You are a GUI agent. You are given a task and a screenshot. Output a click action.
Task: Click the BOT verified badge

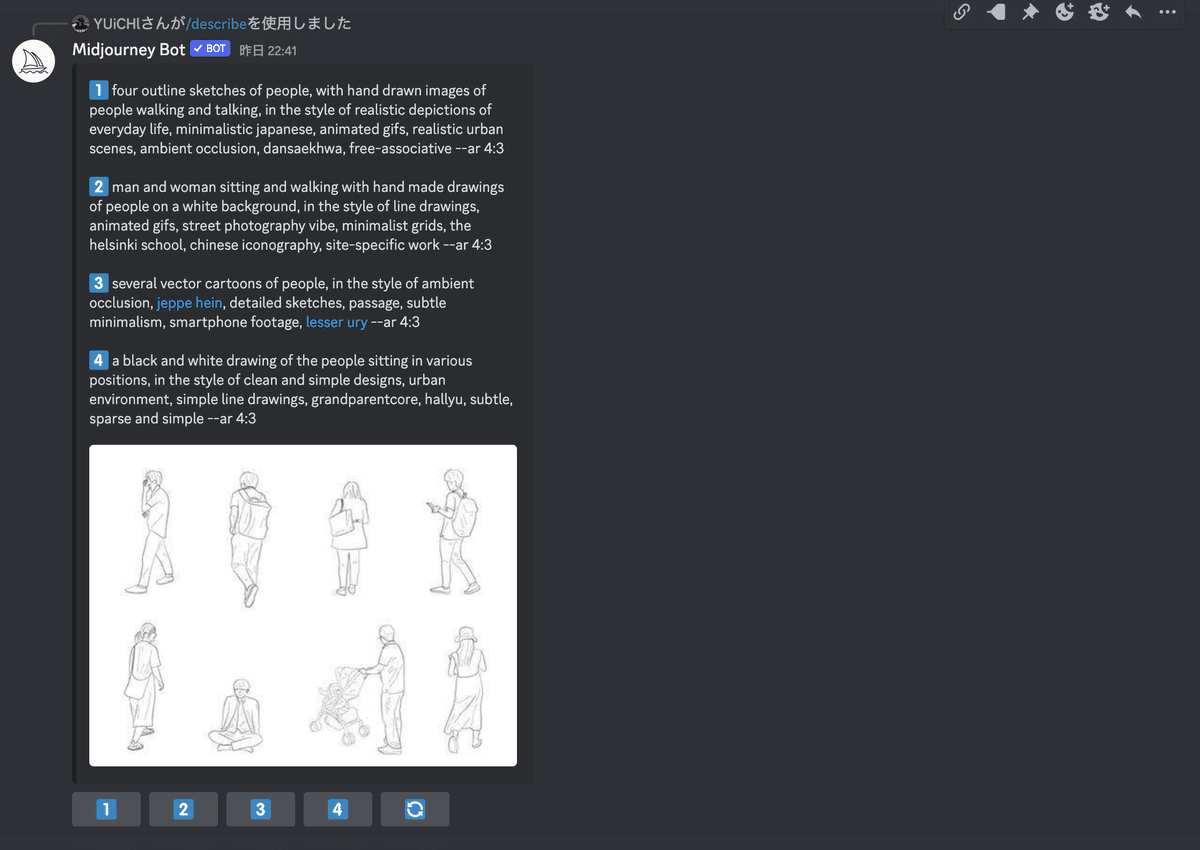[210, 49]
